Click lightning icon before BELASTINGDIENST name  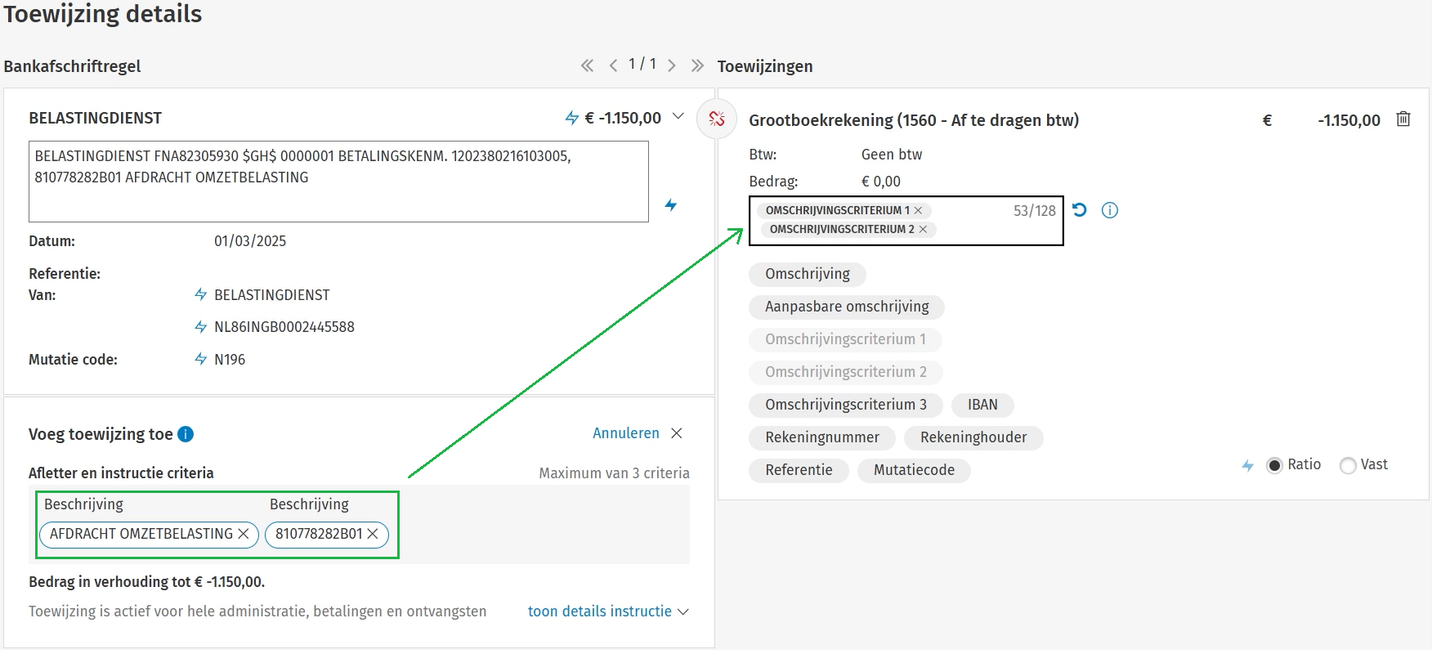pyautogui.click(x=201, y=295)
